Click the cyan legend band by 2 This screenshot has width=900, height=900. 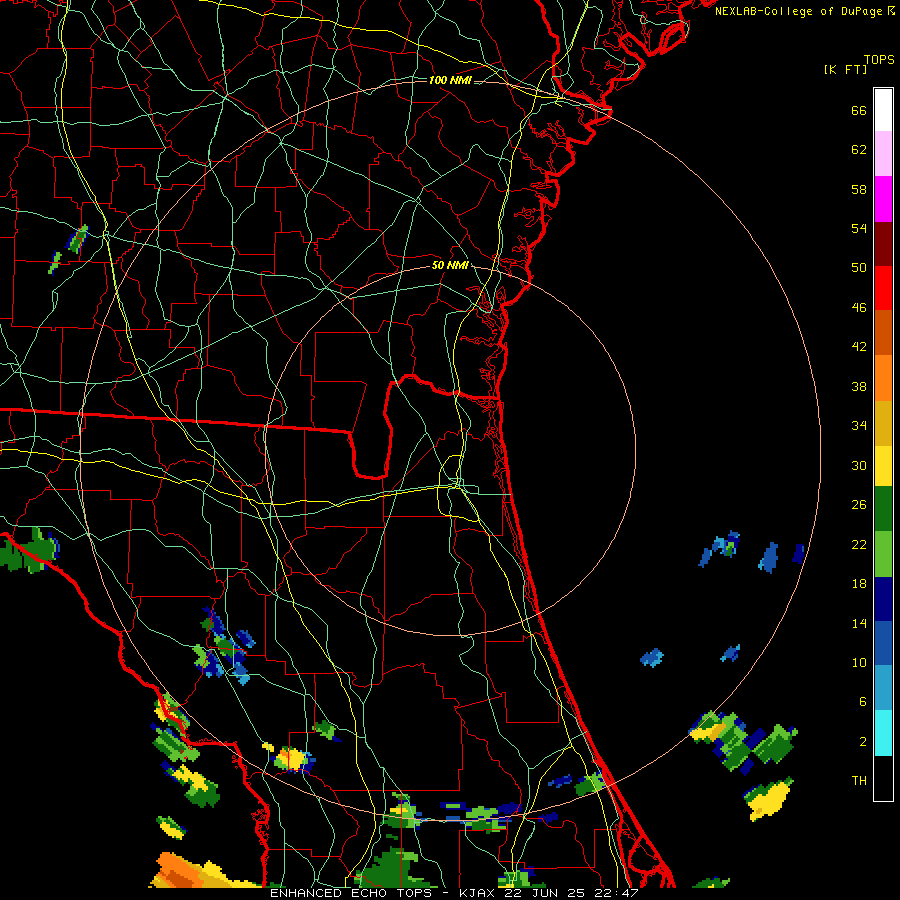pyautogui.click(x=883, y=733)
